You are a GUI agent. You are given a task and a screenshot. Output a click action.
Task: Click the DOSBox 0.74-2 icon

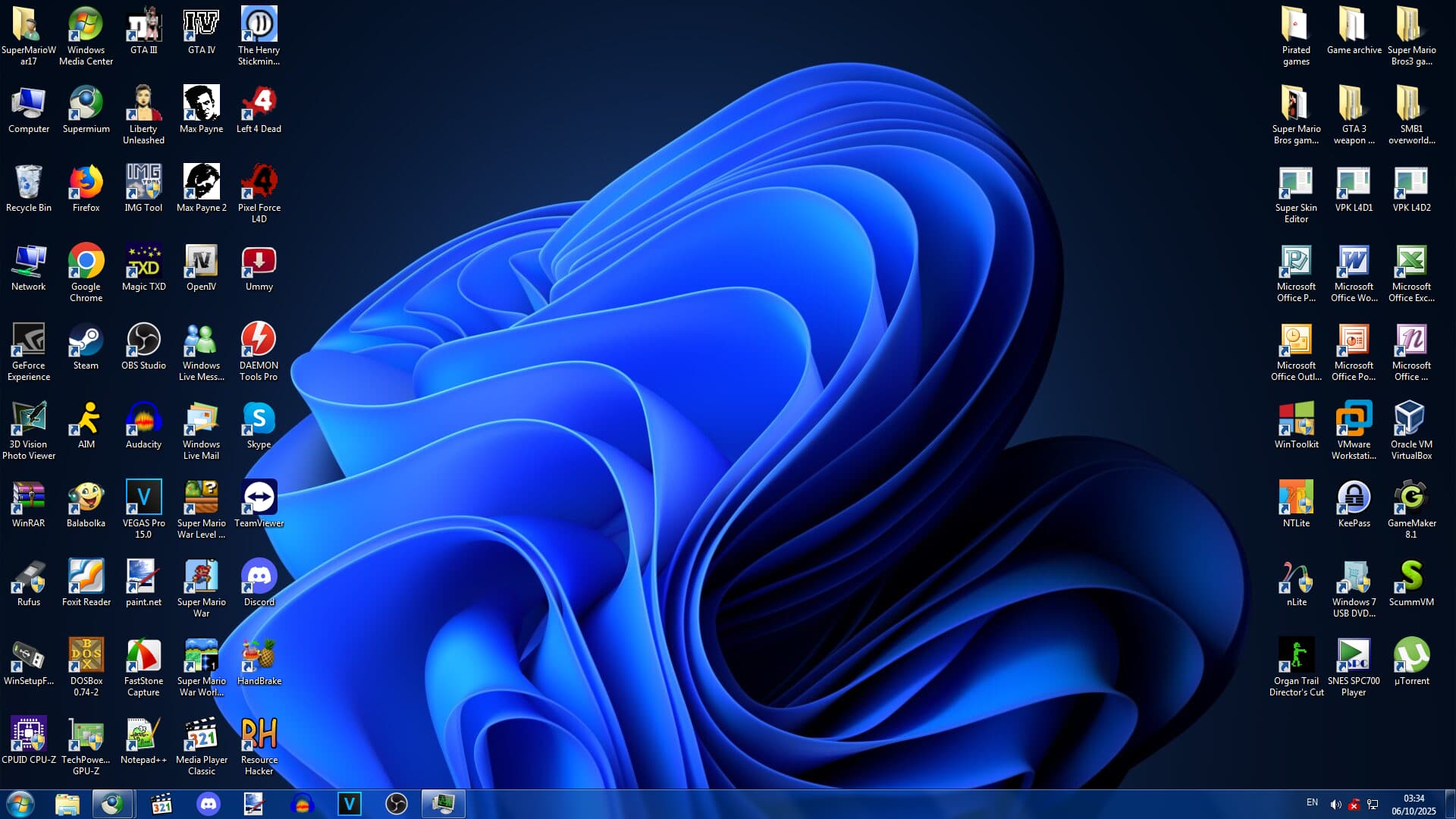[x=86, y=668]
